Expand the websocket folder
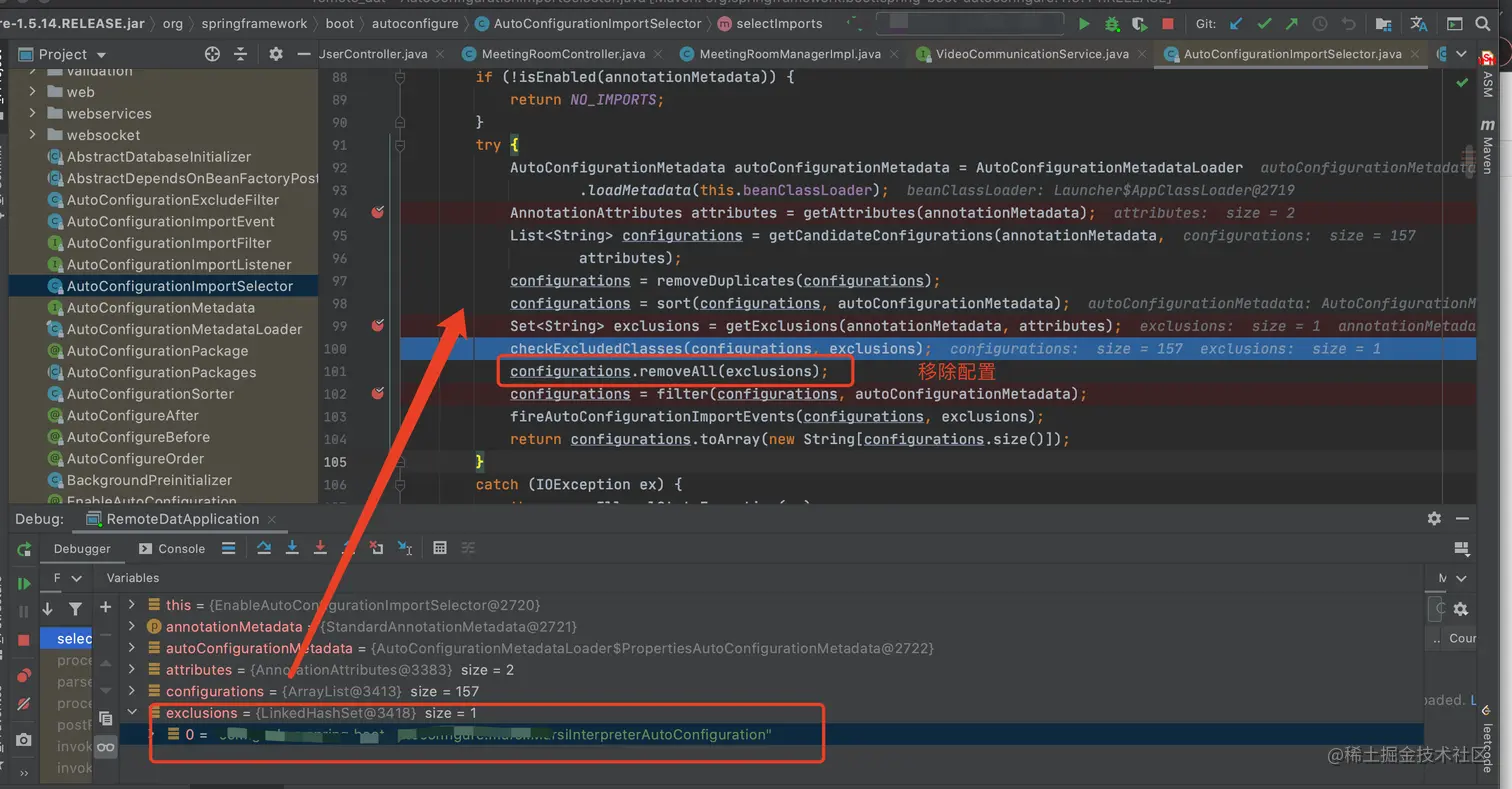This screenshot has width=1512, height=789. [x=32, y=135]
